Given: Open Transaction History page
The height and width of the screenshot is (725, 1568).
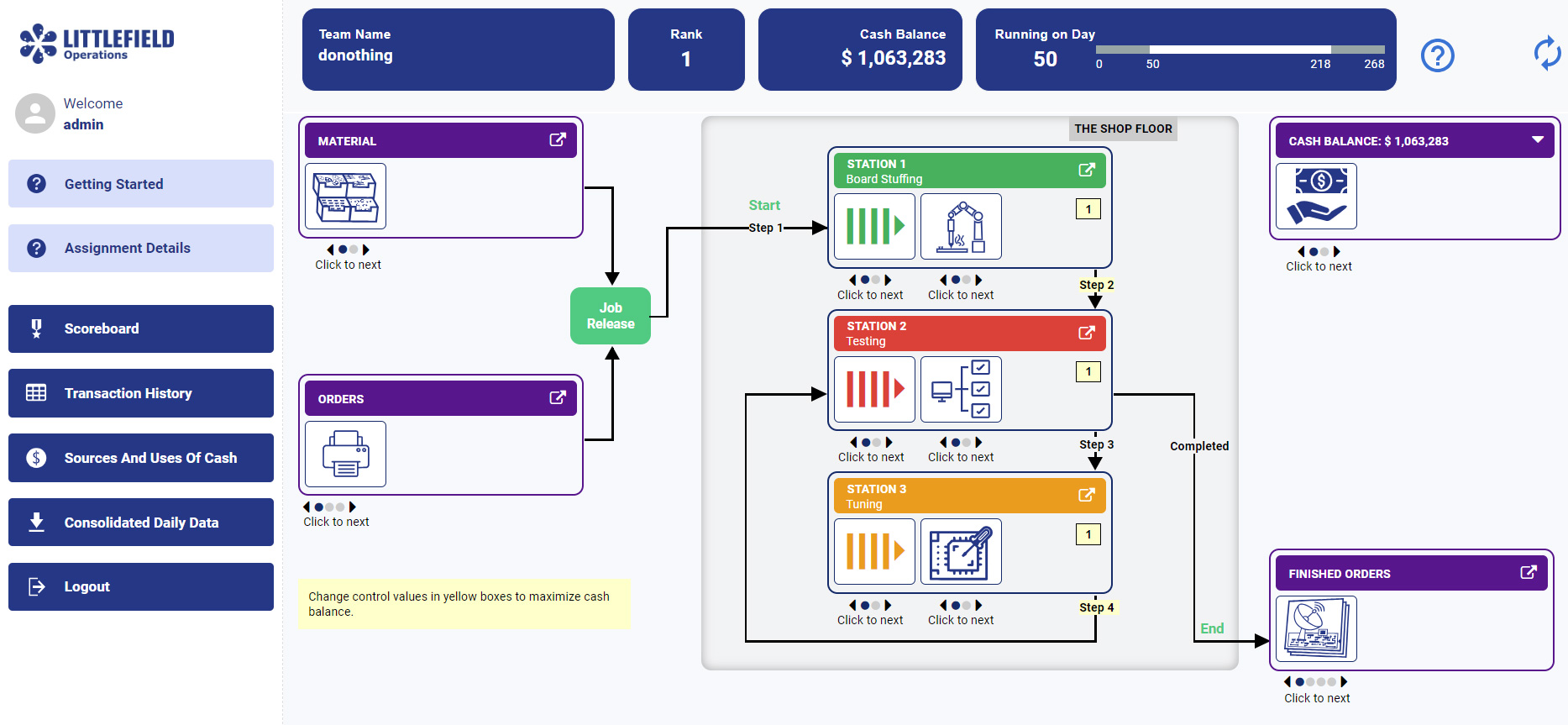Looking at the screenshot, I should tap(141, 393).
